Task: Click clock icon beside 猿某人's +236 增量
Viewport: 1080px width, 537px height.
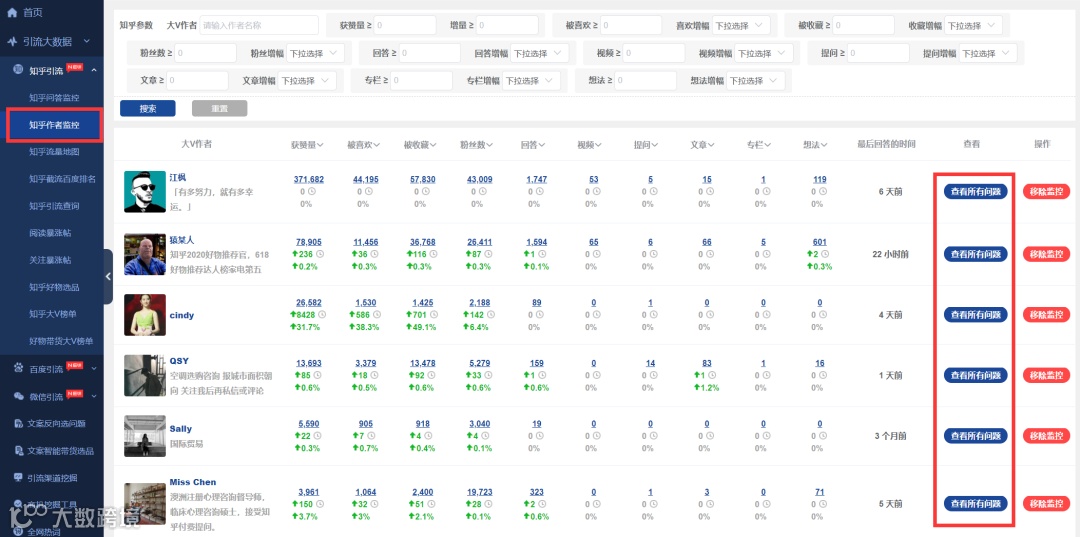Action: pos(318,254)
